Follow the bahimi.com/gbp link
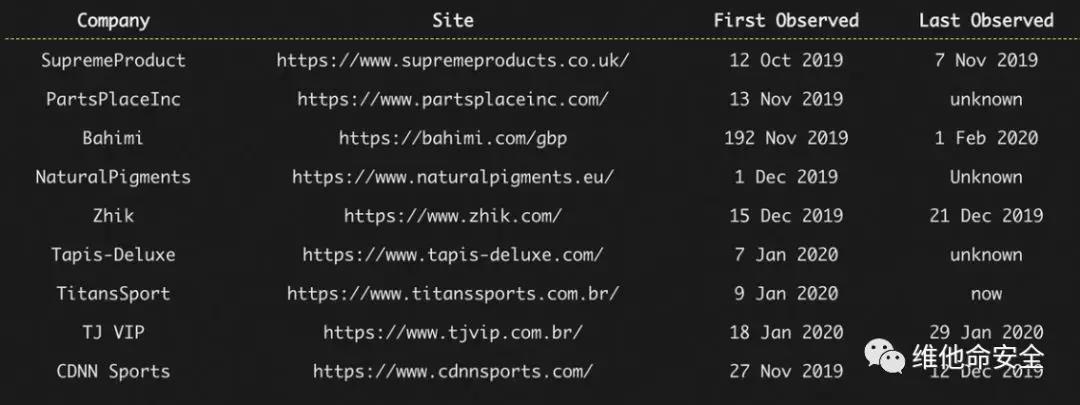The height and width of the screenshot is (405, 1080). [x=453, y=138]
